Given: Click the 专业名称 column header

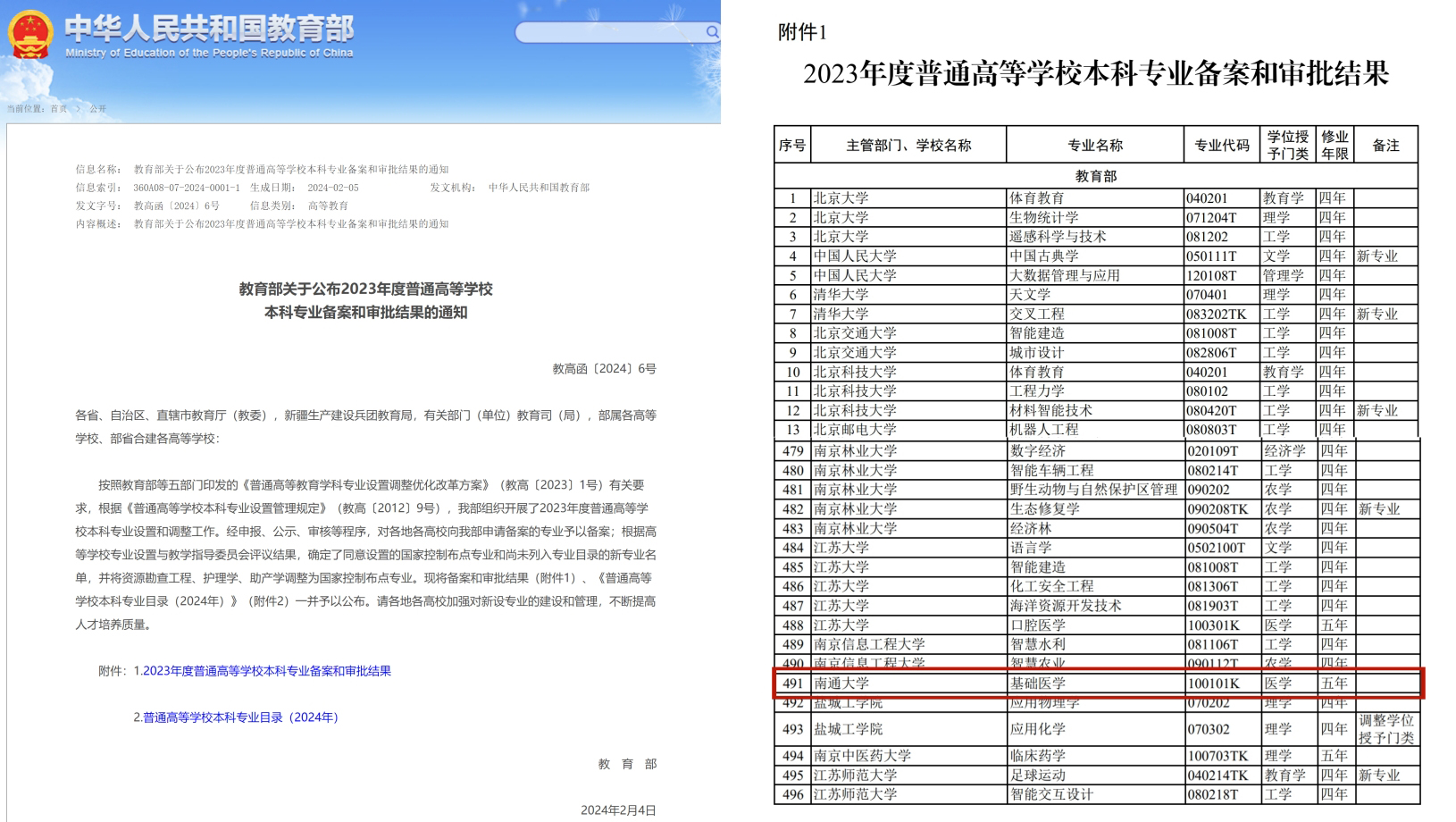Looking at the screenshot, I should click(x=1095, y=145).
